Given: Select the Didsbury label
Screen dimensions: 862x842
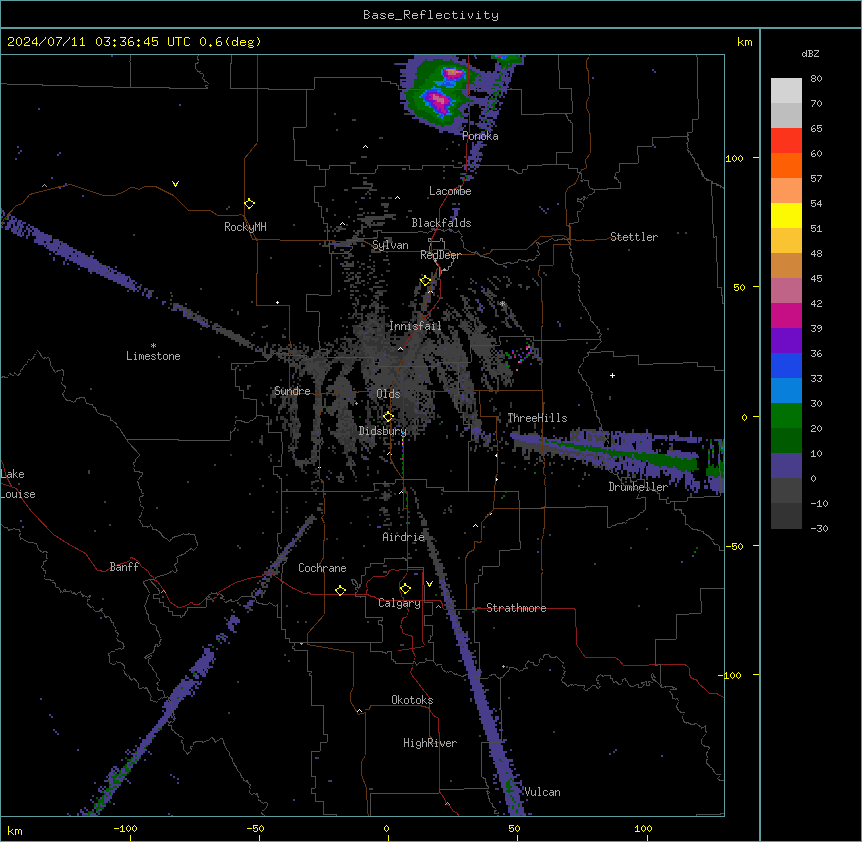Looking at the screenshot, I should pos(383,431).
